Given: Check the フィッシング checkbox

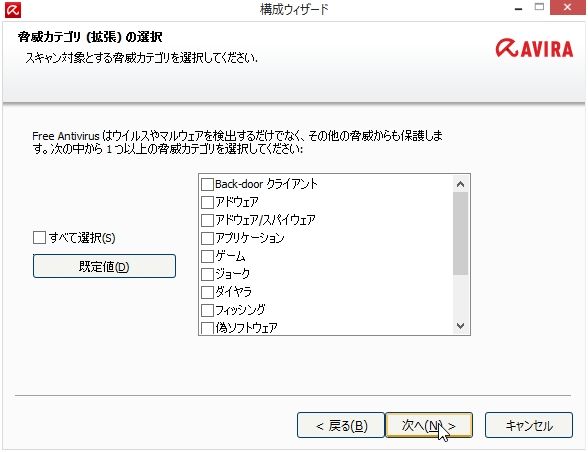Looking at the screenshot, I should [207, 310].
